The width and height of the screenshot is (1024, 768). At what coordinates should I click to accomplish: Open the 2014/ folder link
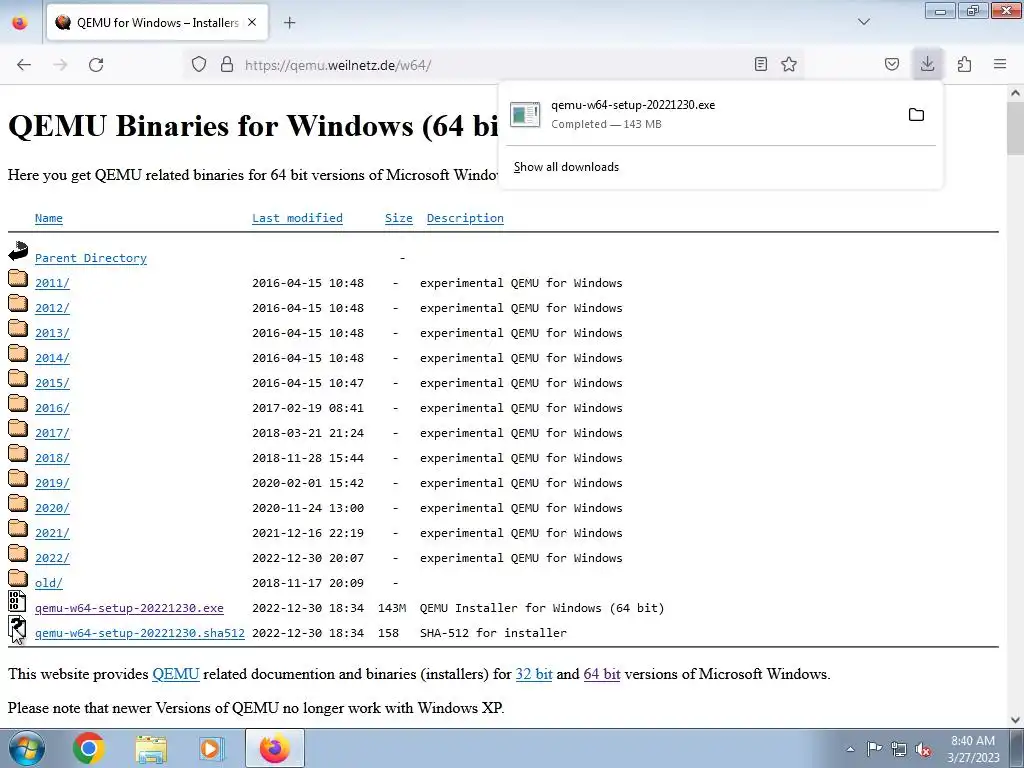pyautogui.click(x=52, y=358)
